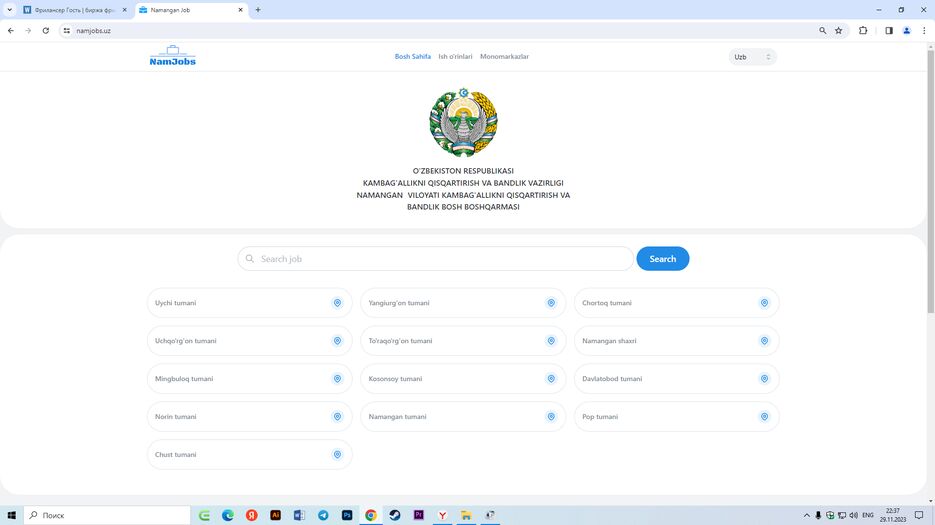Viewport: 935px width, 525px height.
Task: Click the location pin for Chust tumani
Action: 338,455
